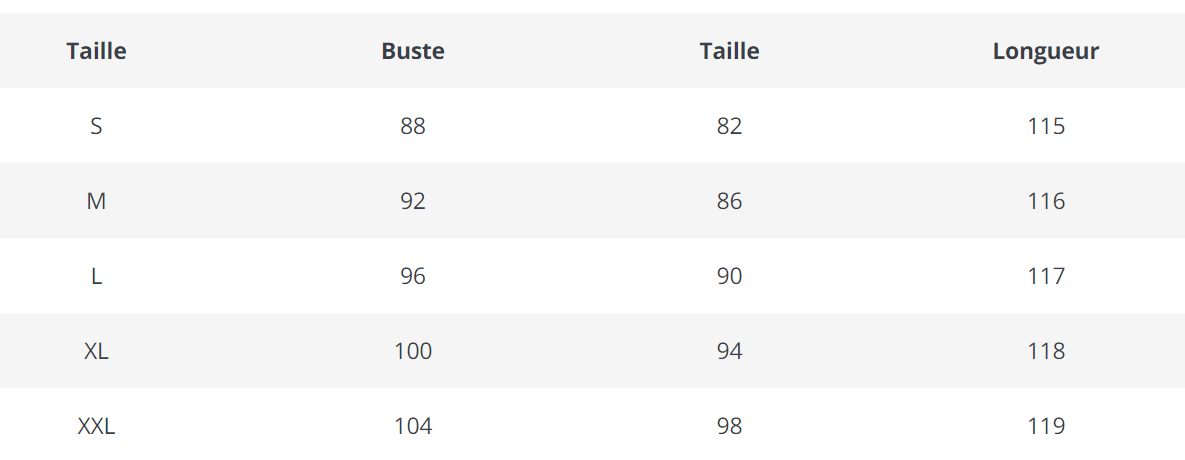The width and height of the screenshot is (1185, 460).
Task: Select the XL size cell
Action: (x=96, y=351)
